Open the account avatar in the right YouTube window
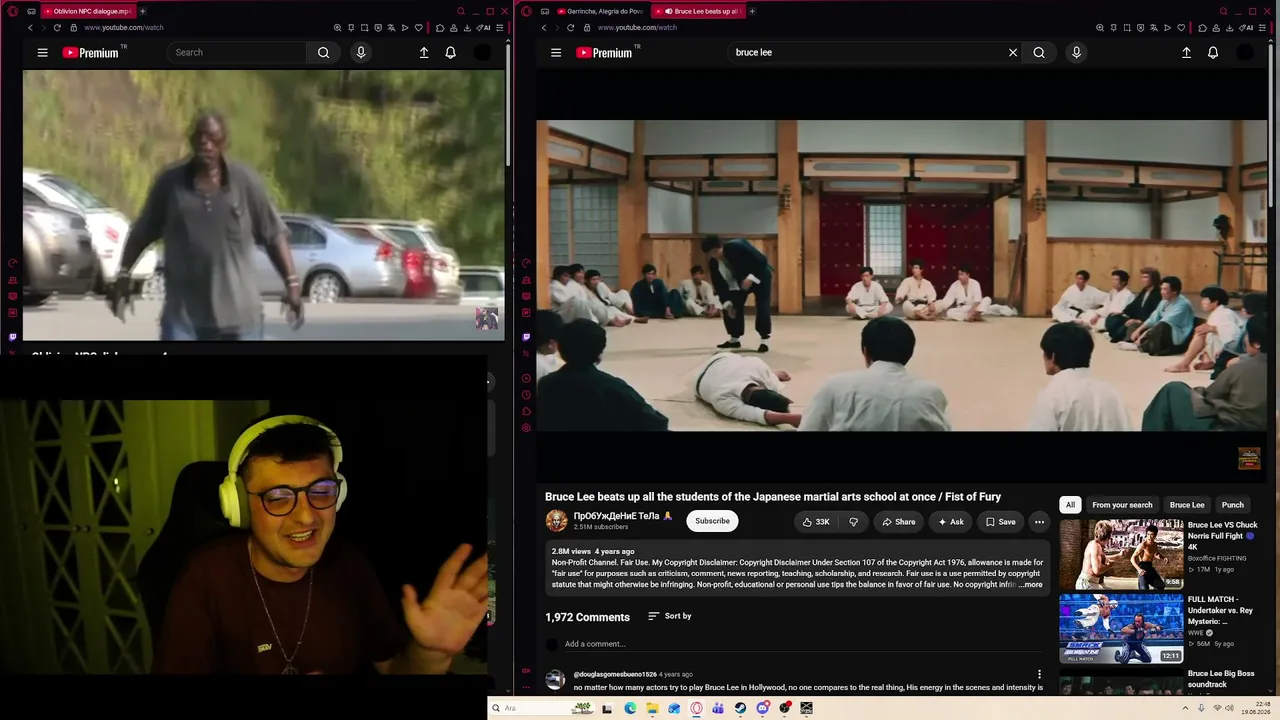The height and width of the screenshot is (720, 1280). 1245,52
